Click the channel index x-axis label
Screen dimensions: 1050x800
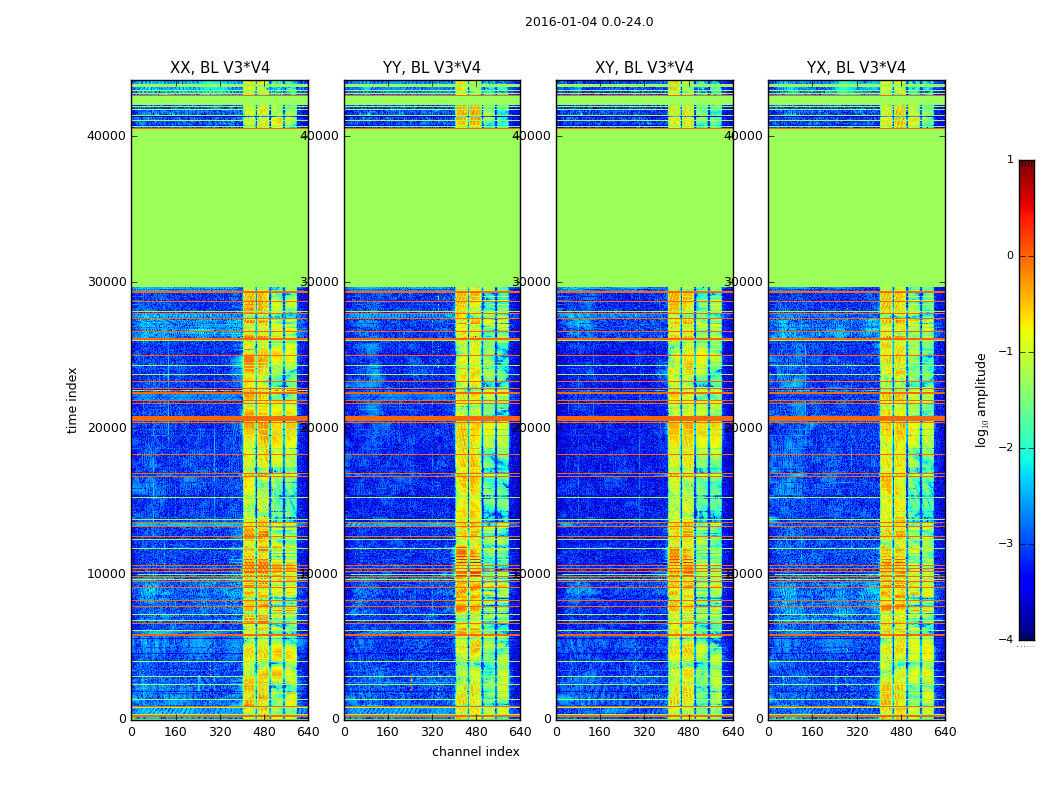point(475,752)
